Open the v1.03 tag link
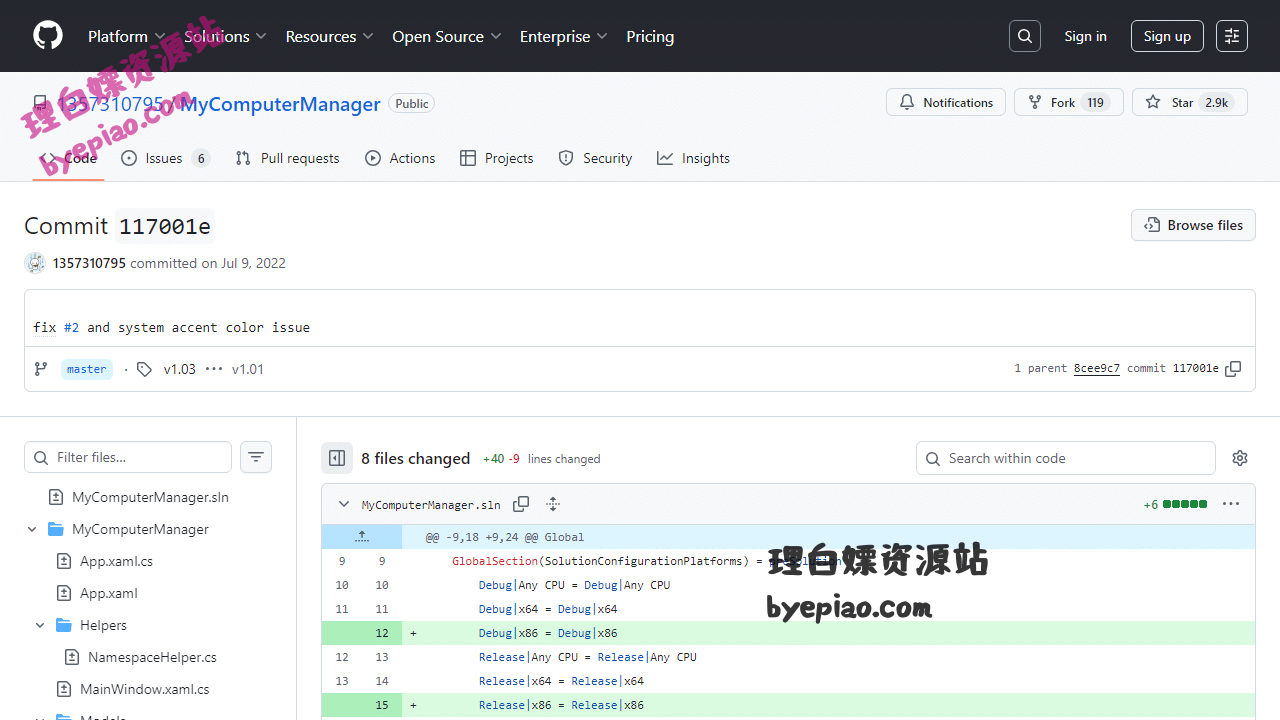This screenshot has height=720, width=1280. [179, 369]
